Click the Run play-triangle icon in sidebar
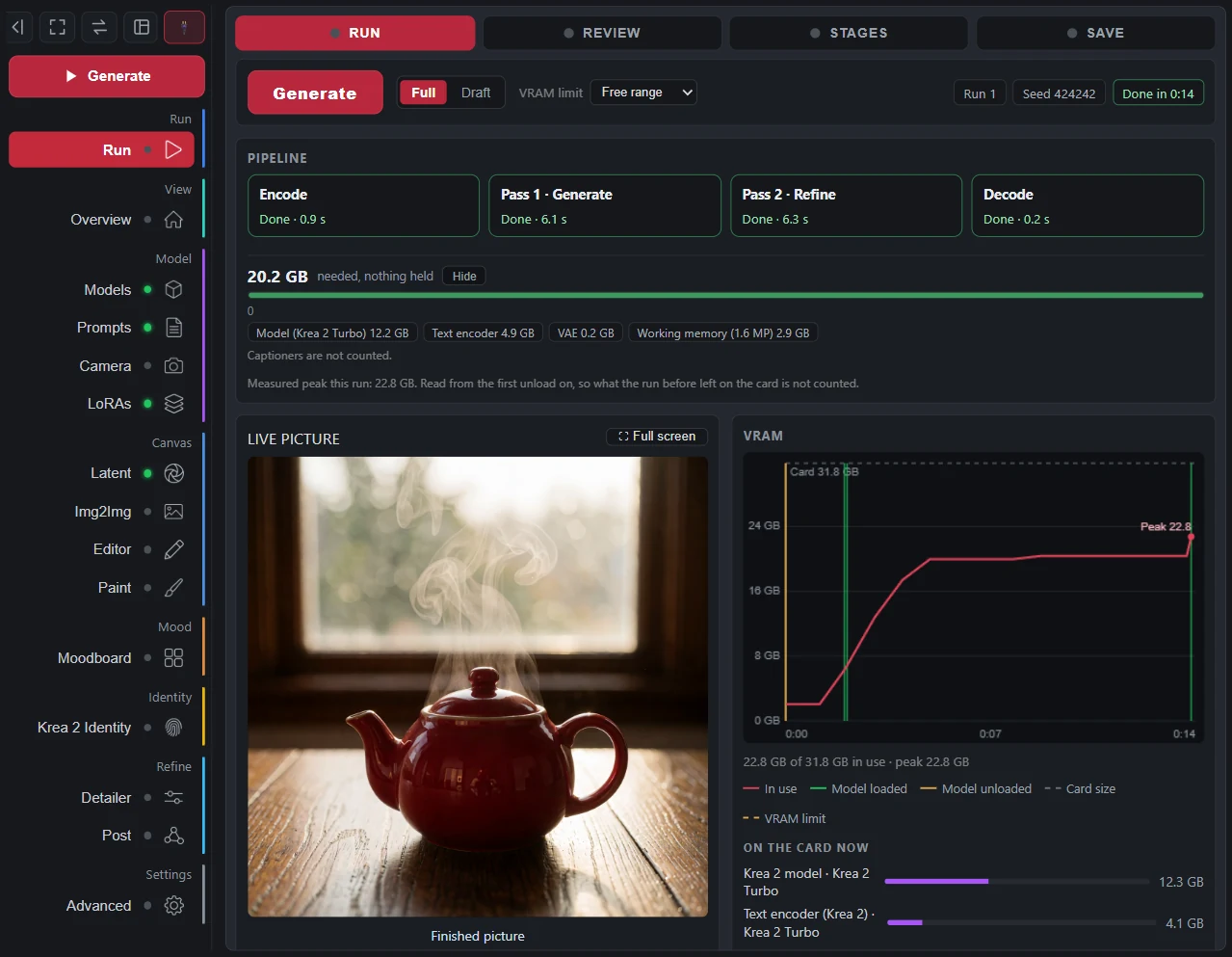Screen dimensions: 1232x957 click(173, 150)
